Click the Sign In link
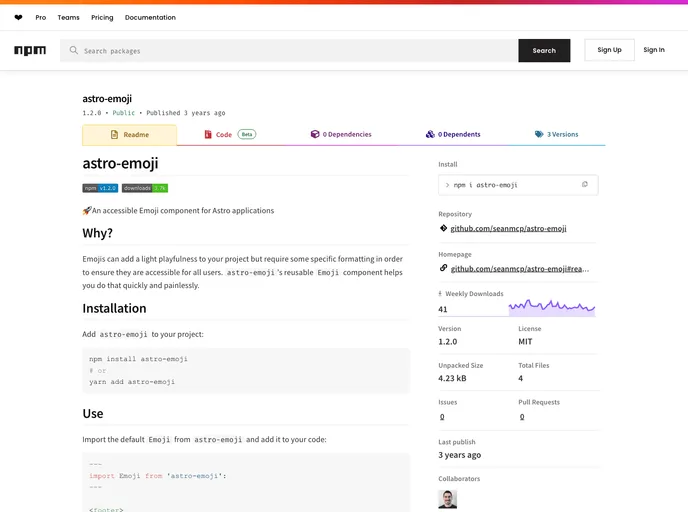688x512 pixels. point(654,50)
